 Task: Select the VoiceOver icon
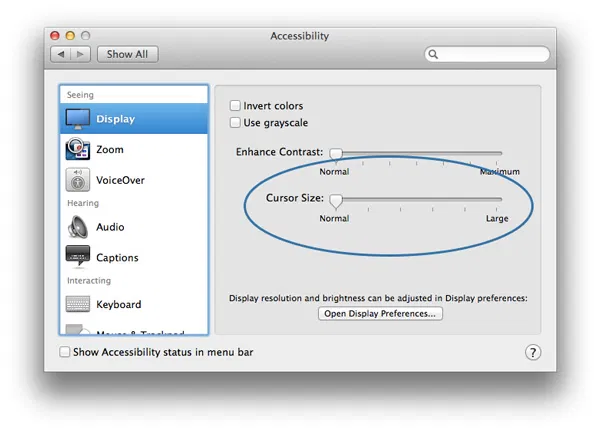[x=78, y=180]
